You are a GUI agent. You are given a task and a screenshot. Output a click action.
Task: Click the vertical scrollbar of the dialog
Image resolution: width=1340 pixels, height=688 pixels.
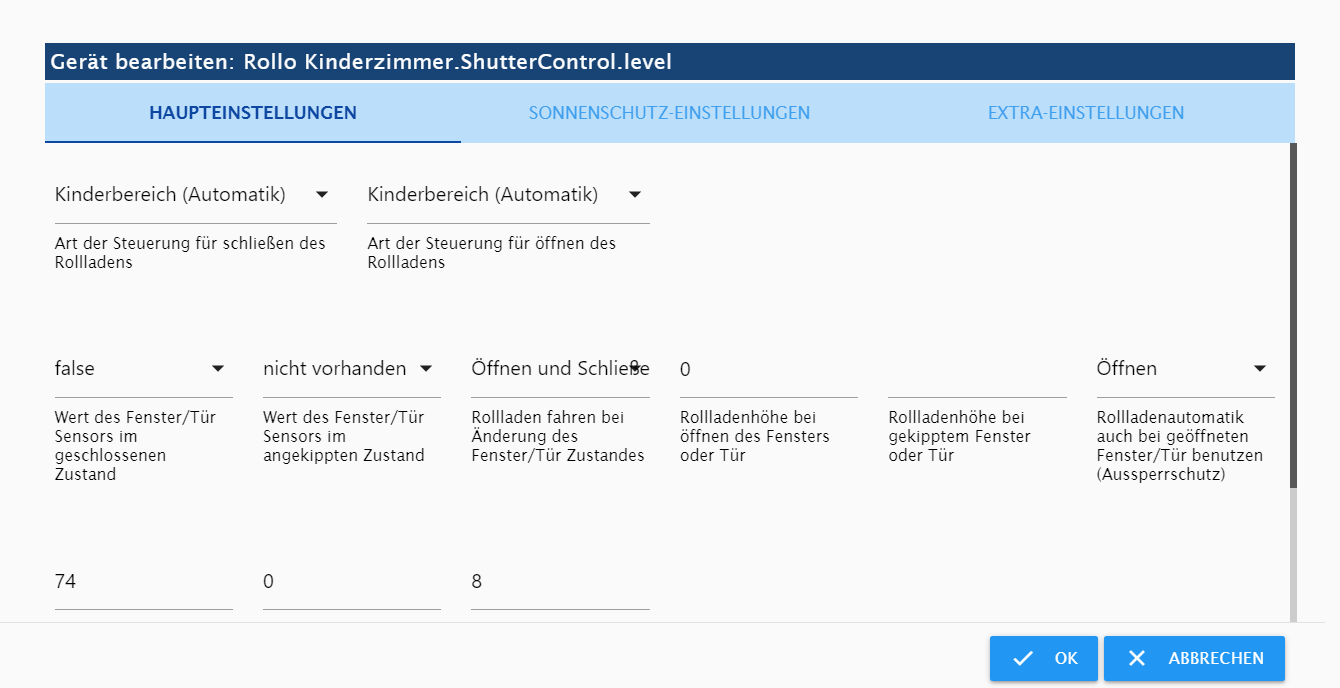(1293, 316)
